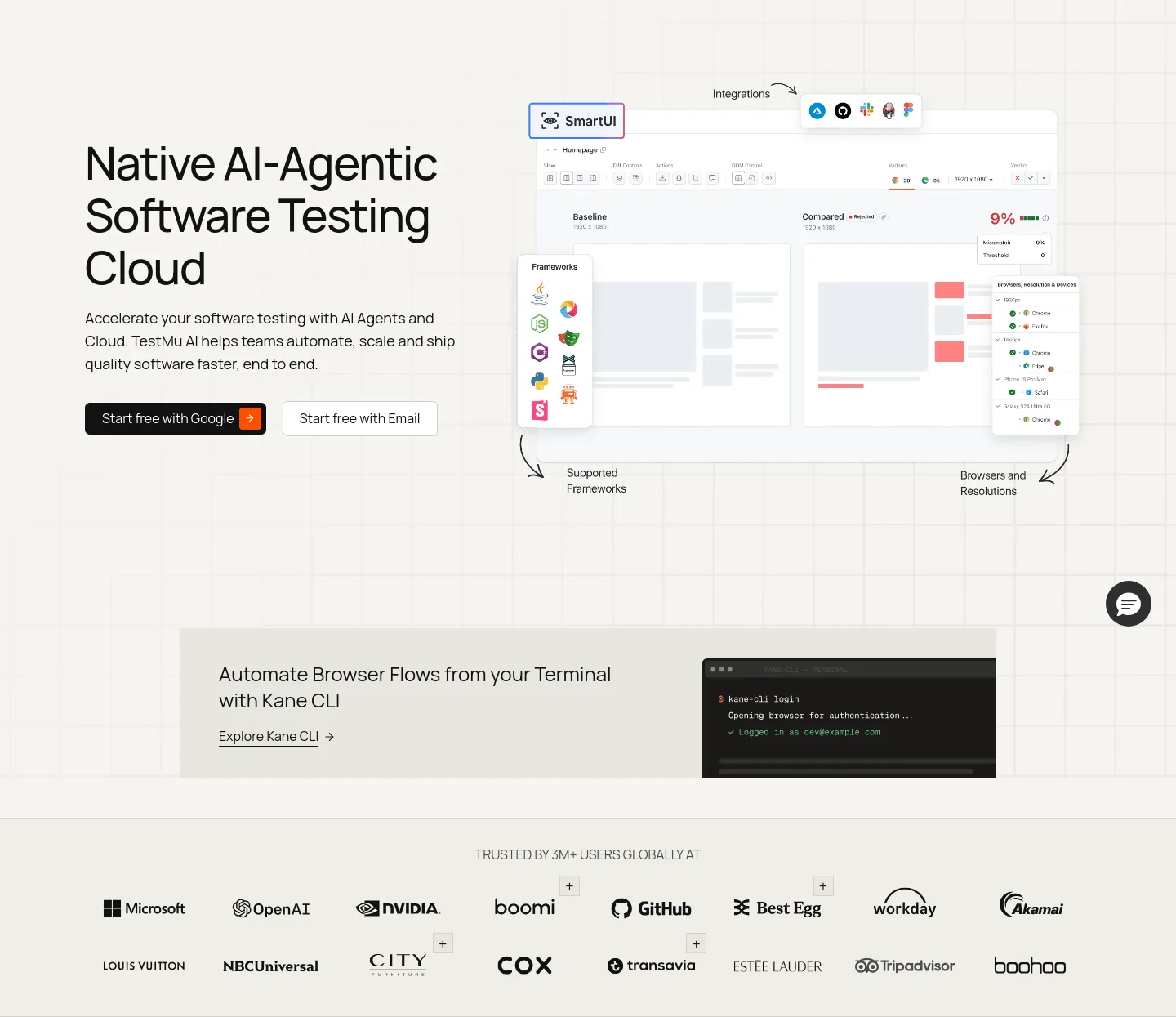Open the Explore Kane CLI link

(x=276, y=736)
